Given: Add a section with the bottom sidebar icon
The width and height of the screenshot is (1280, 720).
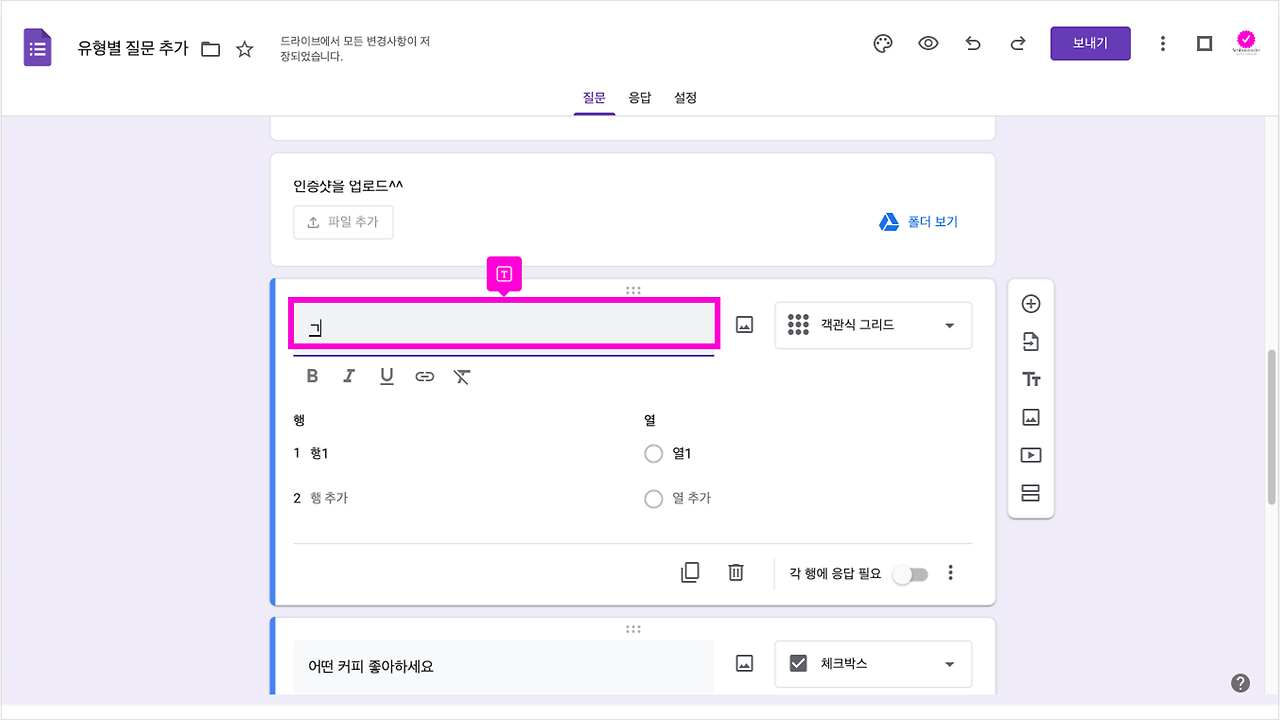Looking at the screenshot, I should (x=1031, y=492).
